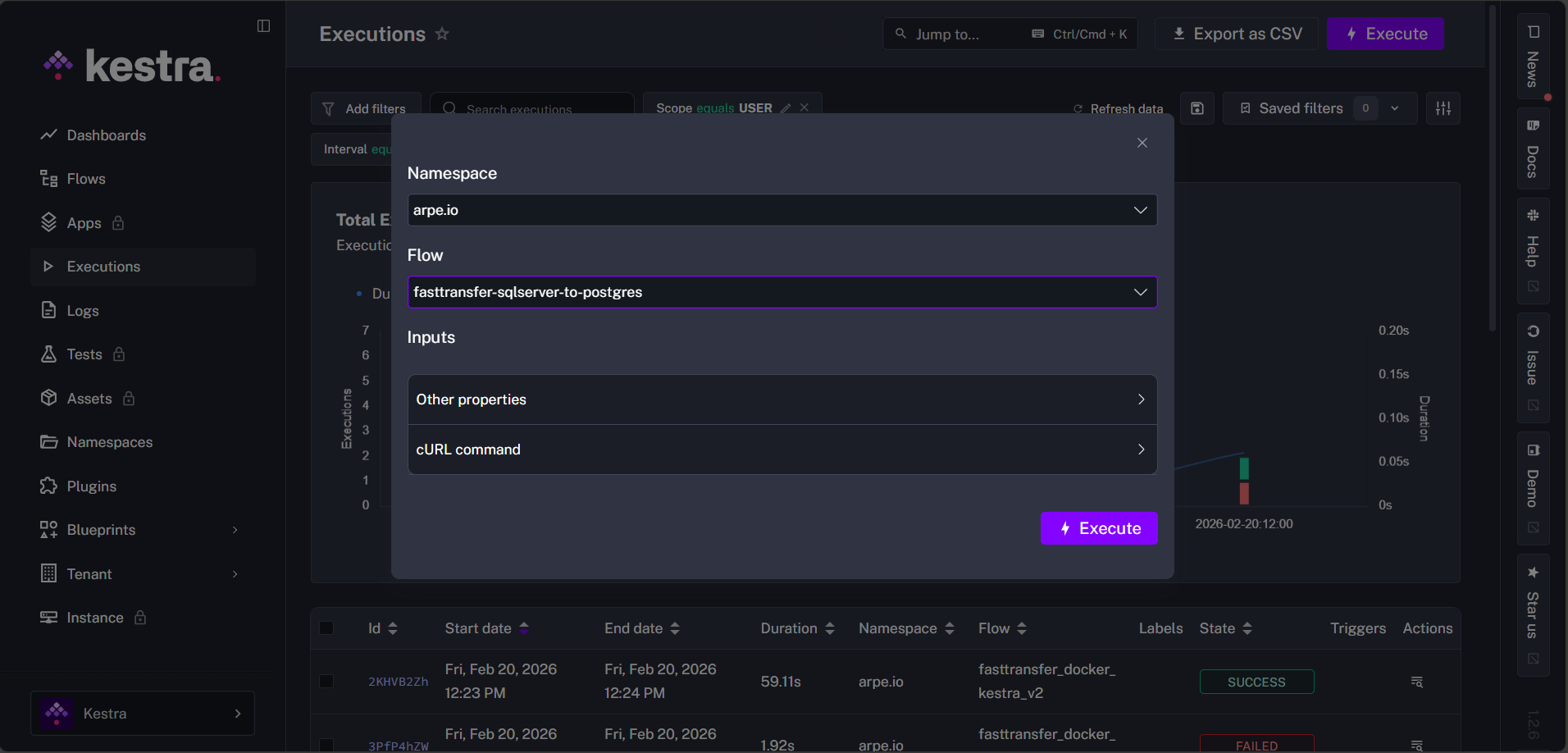Save current filters using the disk icon
Viewport: 1568px width, 753px height.
(x=1197, y=107)
